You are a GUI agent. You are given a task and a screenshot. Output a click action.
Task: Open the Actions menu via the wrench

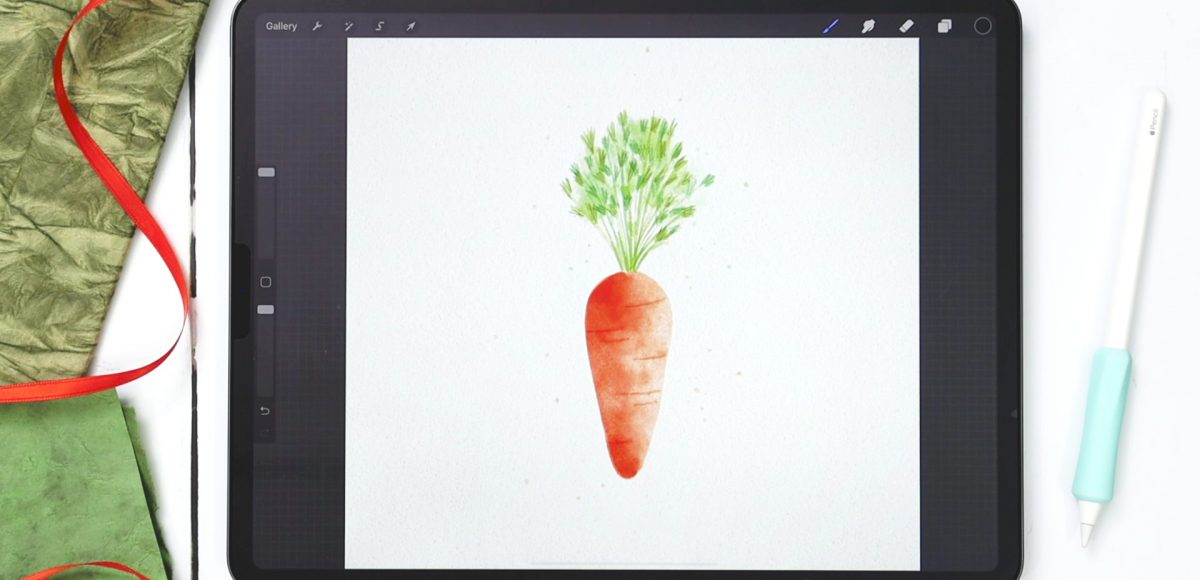tap(318, 26)
